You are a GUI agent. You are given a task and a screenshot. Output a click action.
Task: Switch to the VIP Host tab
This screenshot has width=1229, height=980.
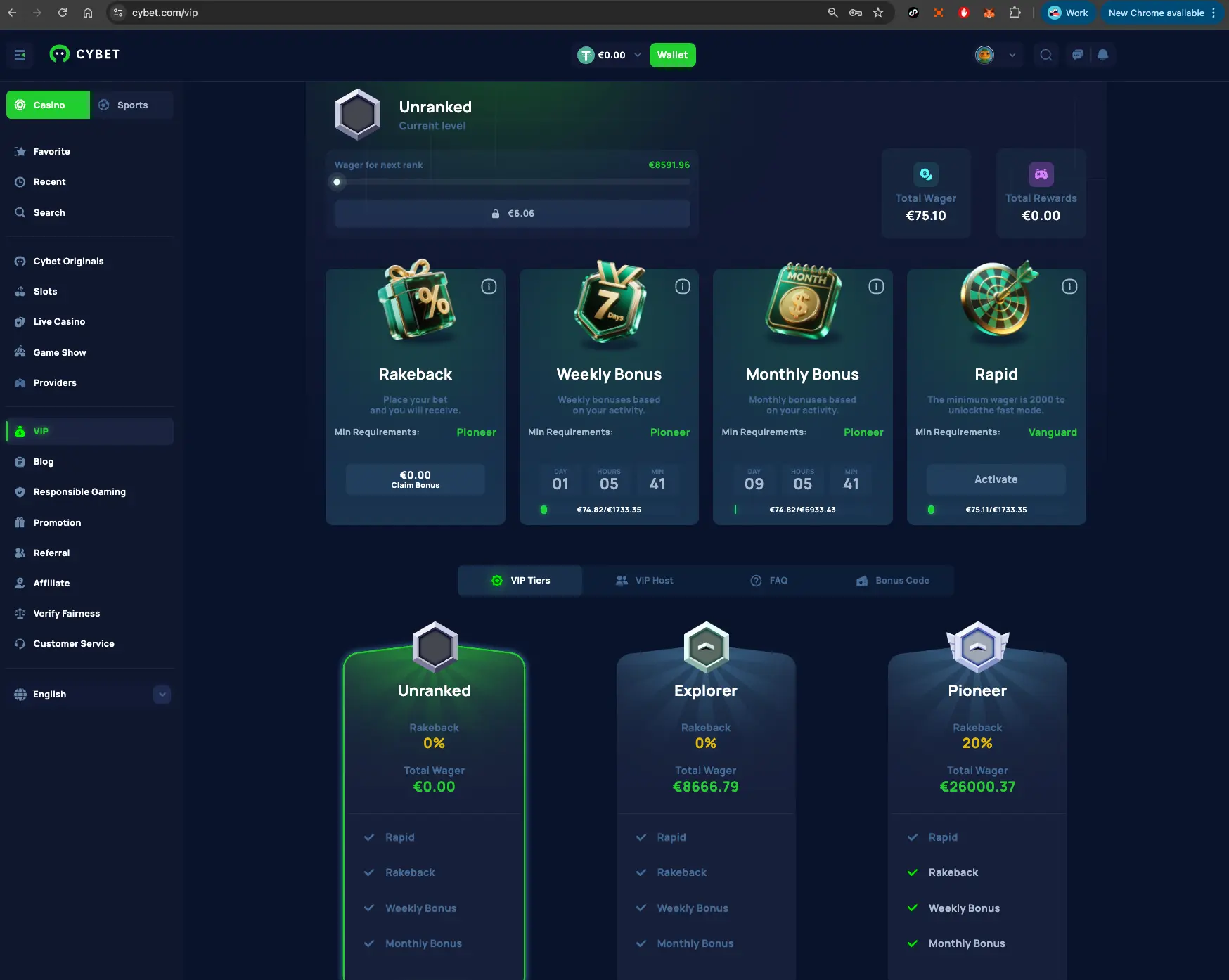tap(644, 580)
